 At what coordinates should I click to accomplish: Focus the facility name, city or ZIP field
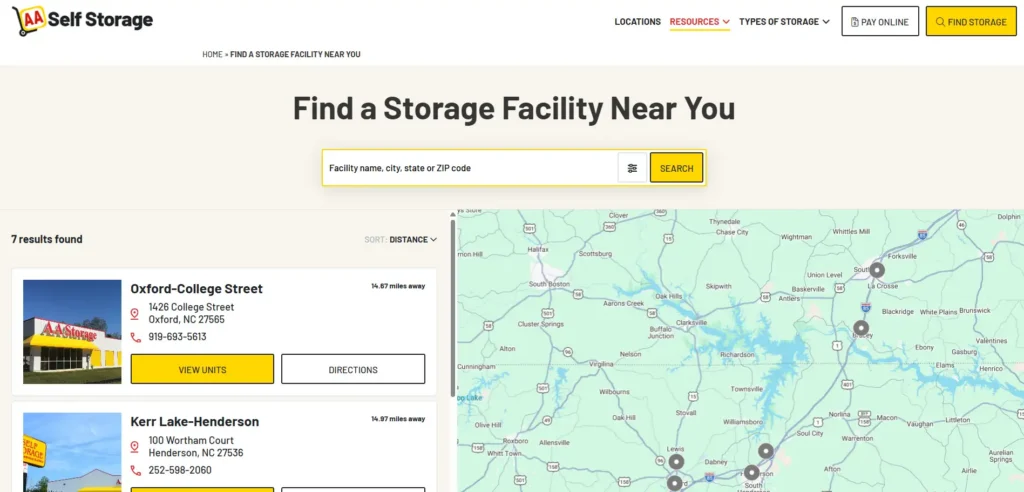point(470,168)
